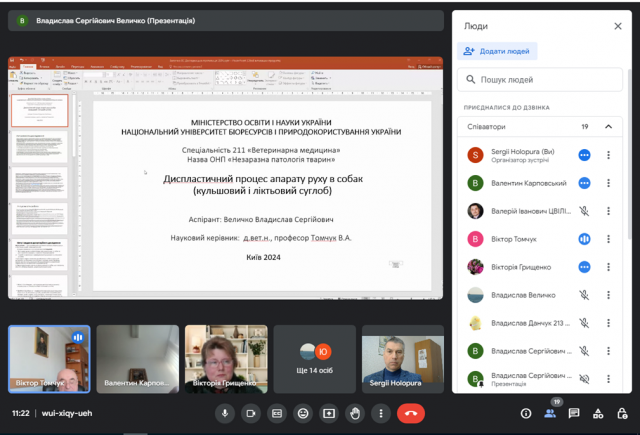Open options for Владислав Сергійович Презентація row
This screenshot has width=640, height=435.
coord(608,379)
